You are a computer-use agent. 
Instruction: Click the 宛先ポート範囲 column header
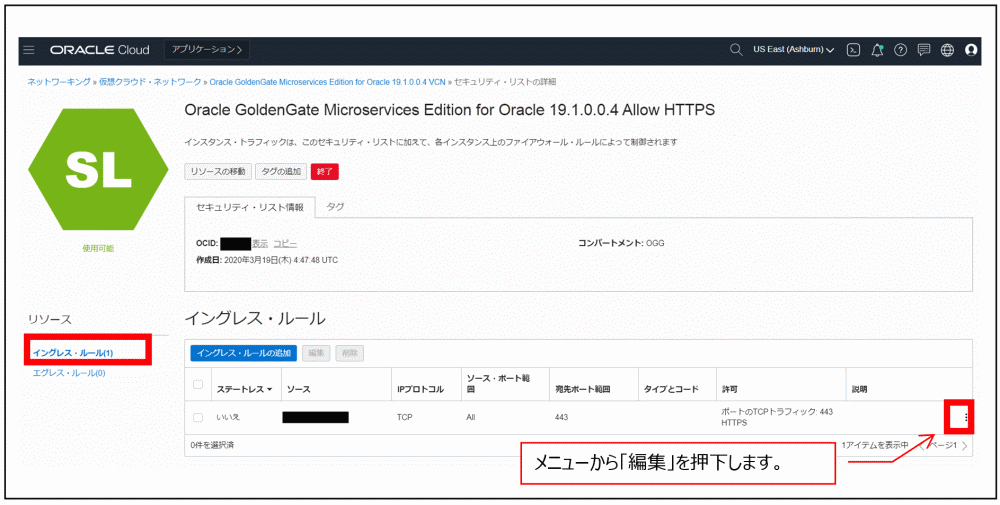[x=584, y=389]
